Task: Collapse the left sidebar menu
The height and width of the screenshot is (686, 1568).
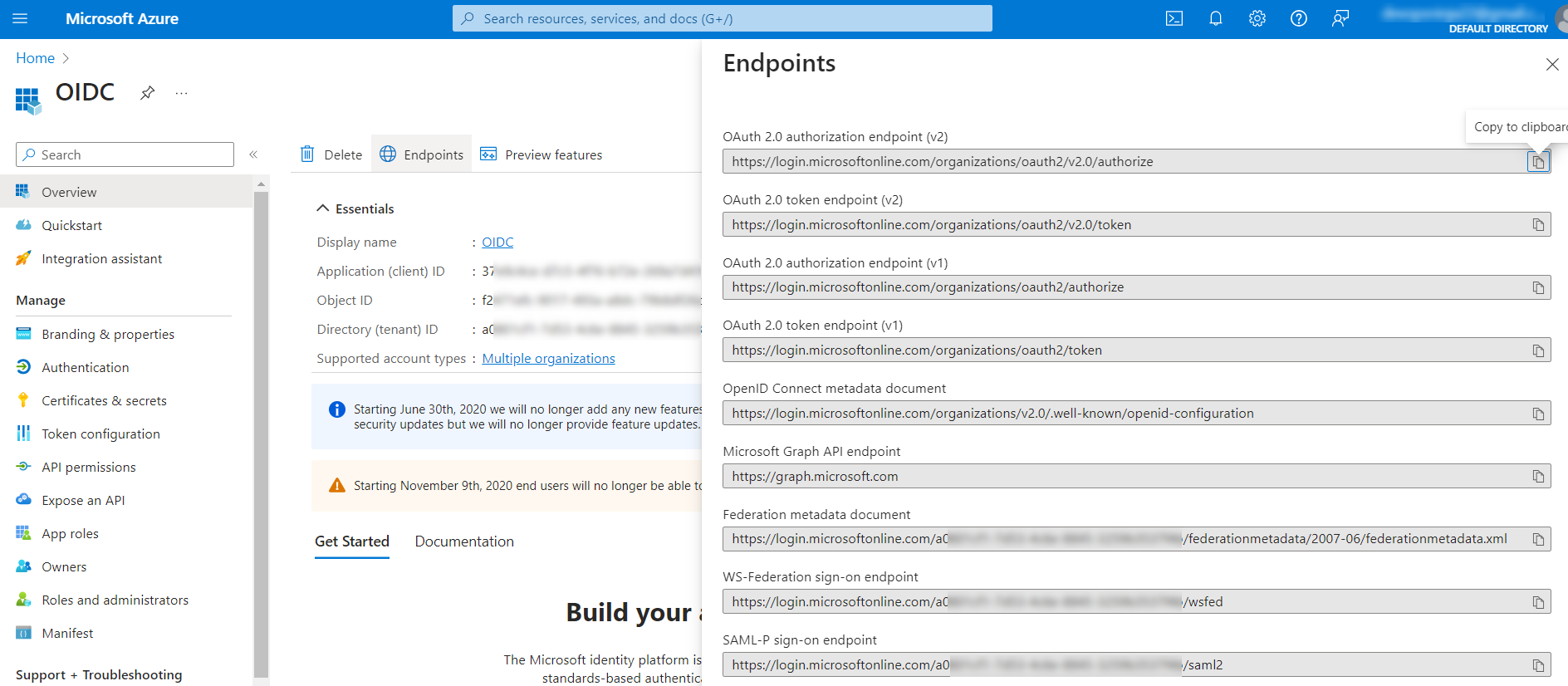Action: (253, 154)
